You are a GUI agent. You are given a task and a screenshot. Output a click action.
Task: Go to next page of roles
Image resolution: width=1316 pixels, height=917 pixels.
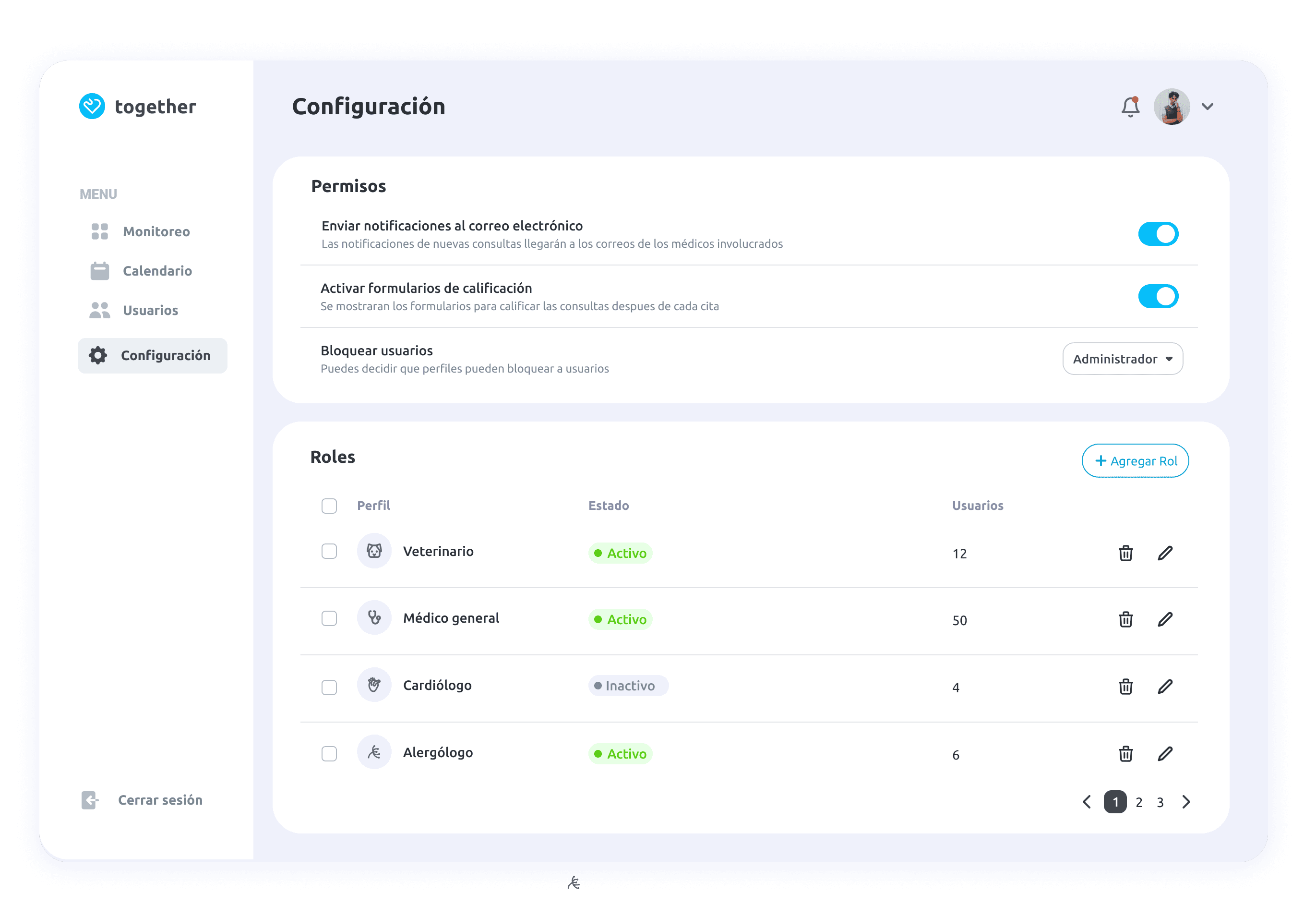1186,802
